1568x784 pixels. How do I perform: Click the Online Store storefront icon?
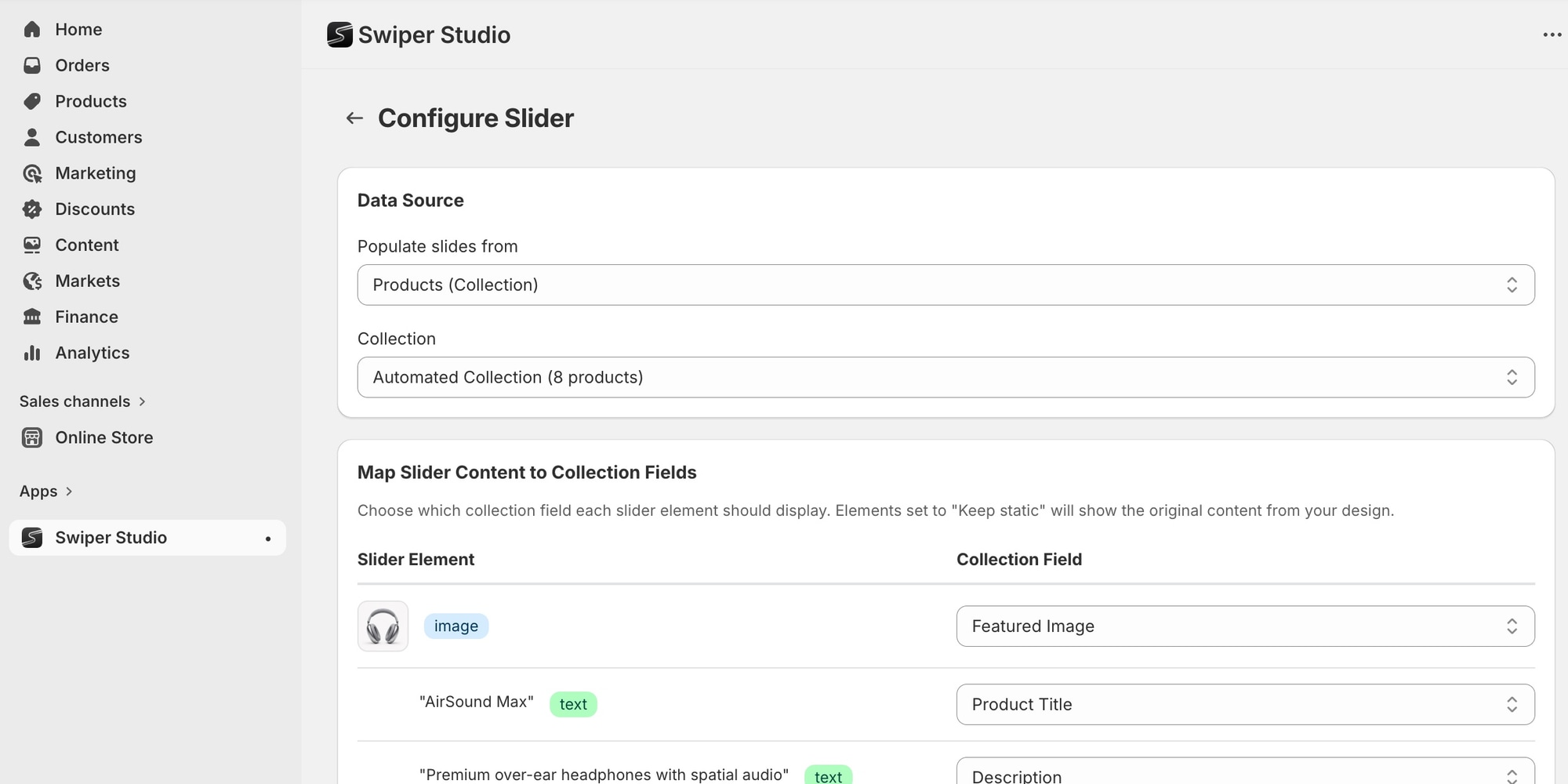(x=32, y=437)
